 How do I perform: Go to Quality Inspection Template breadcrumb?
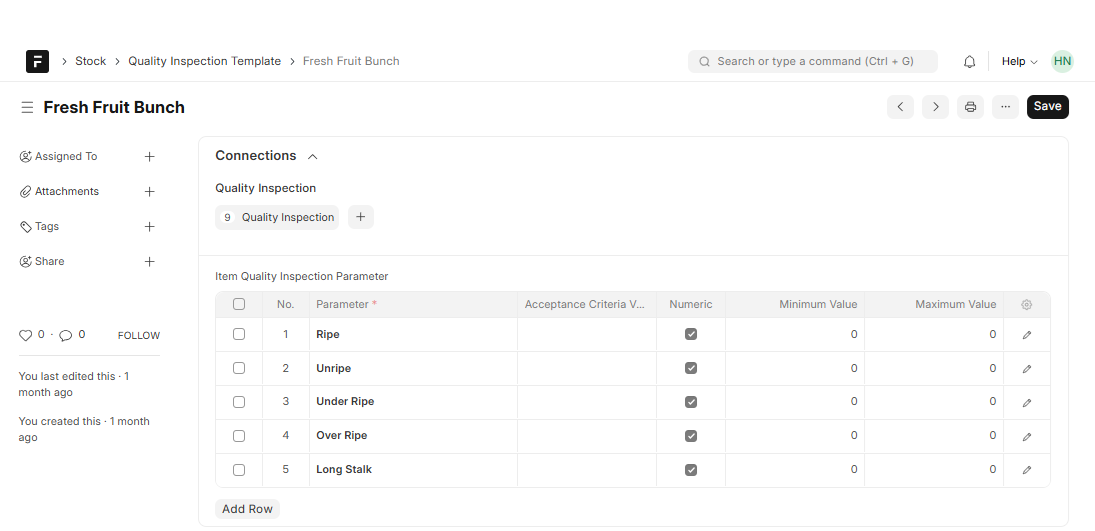(x=204, y=62)
